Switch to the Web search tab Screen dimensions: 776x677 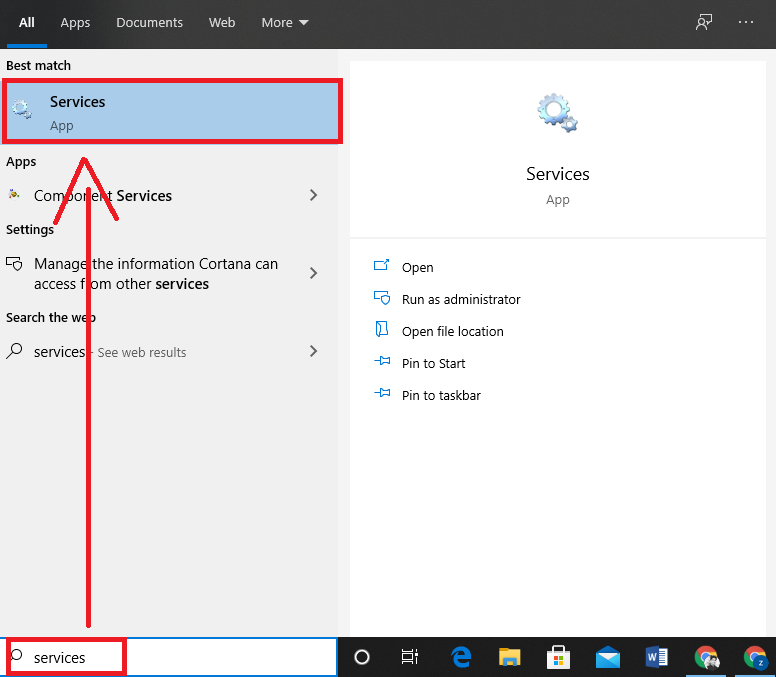tap(222, 23)
